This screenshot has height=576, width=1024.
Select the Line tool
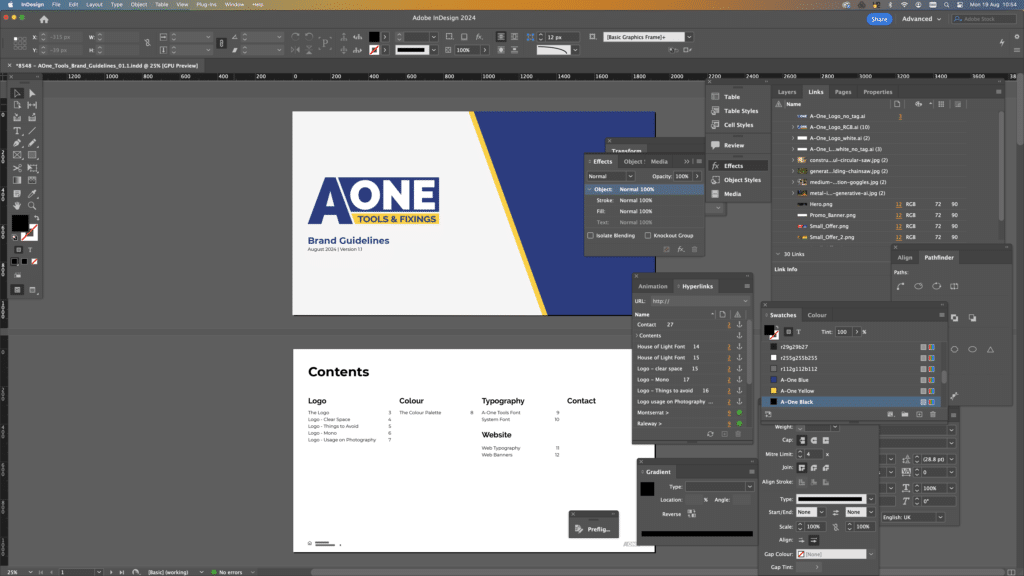[32, 131]
